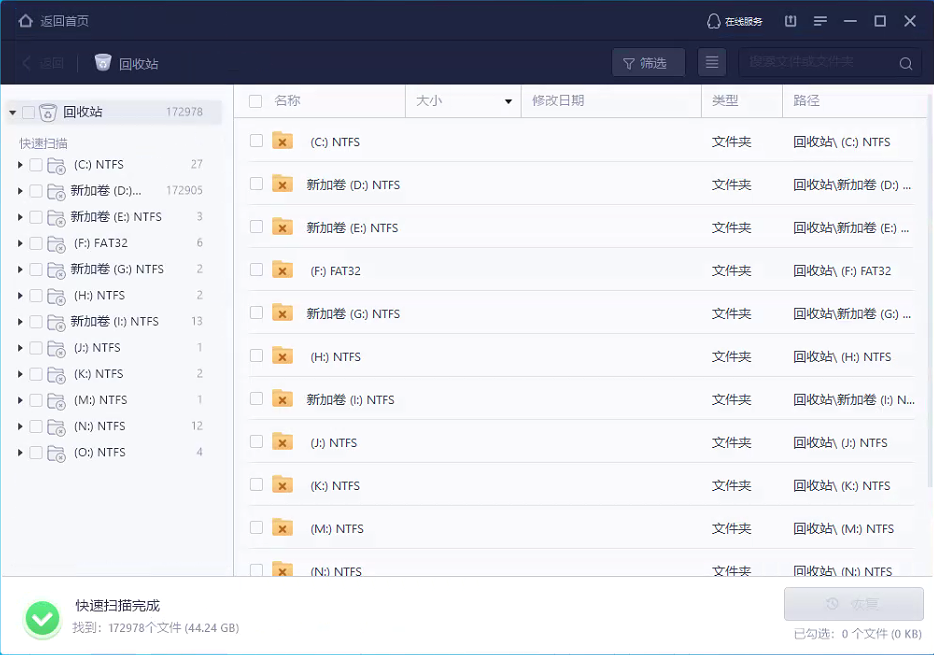Viewport: 934px width, 655px height.
Task: Click the 返回首页 link
Action: (64, 21)
